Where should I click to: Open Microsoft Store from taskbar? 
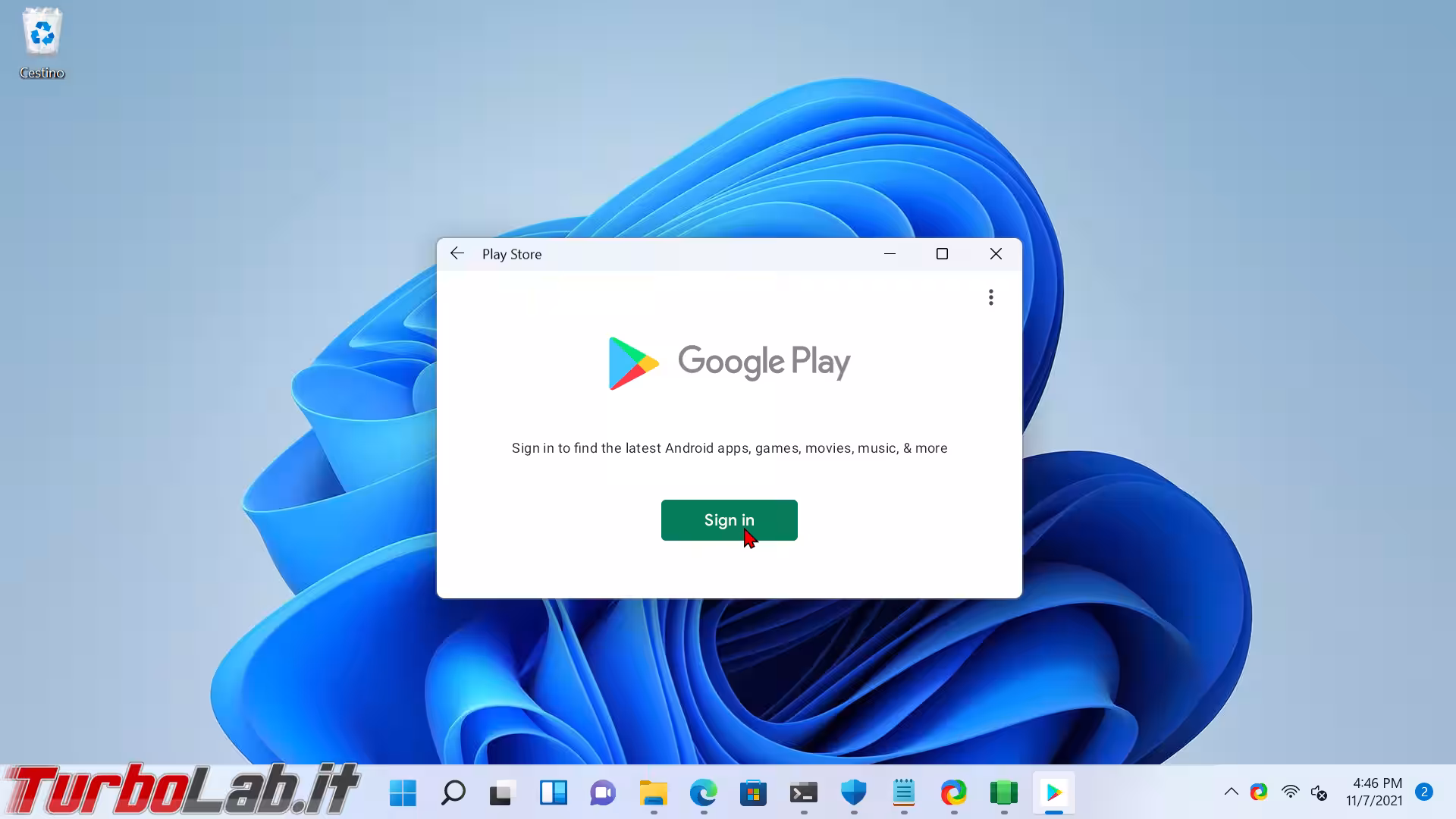click(753, 793)
